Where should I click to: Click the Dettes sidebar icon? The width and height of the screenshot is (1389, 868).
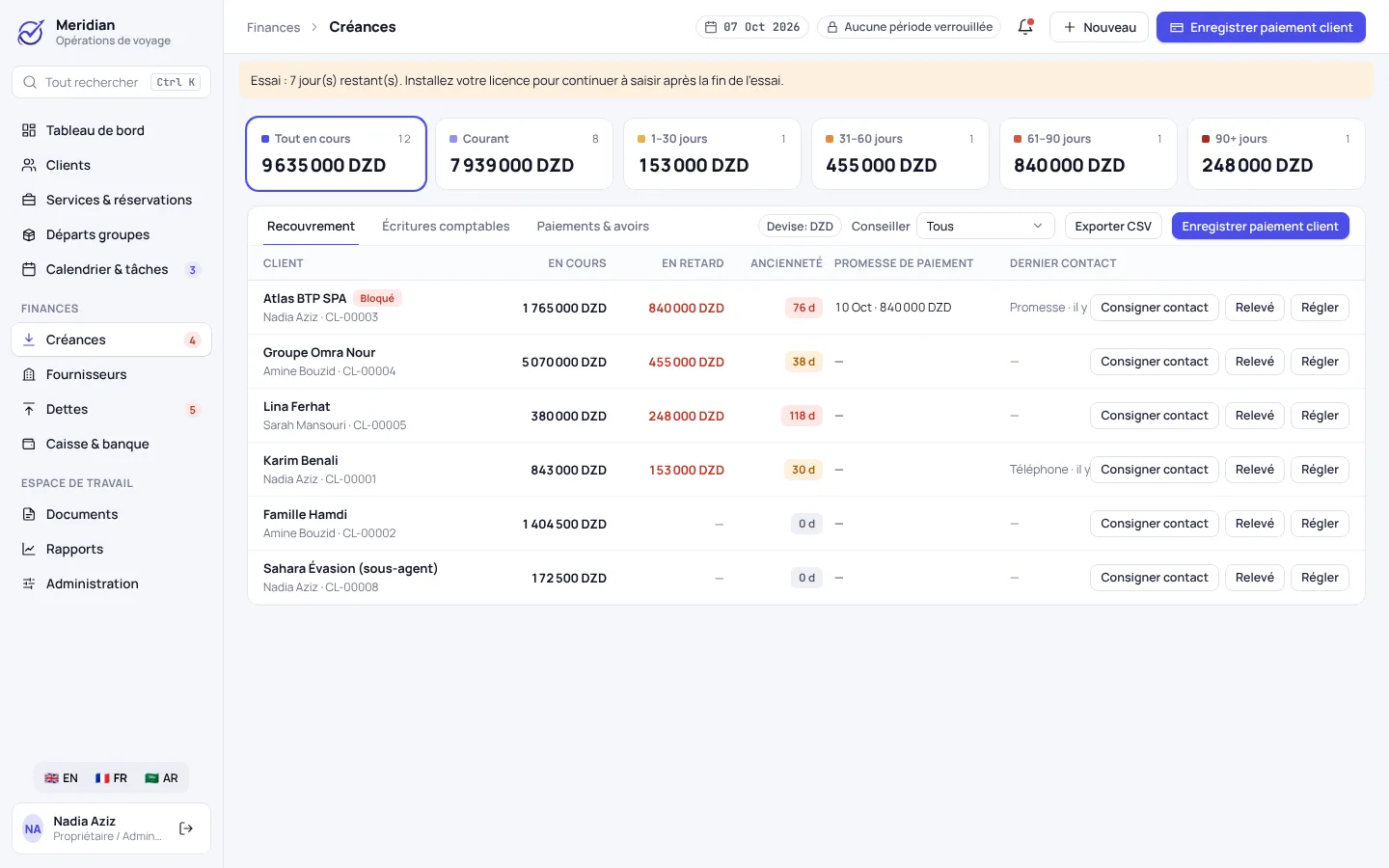pyautogui.click(x=29, y=409)
